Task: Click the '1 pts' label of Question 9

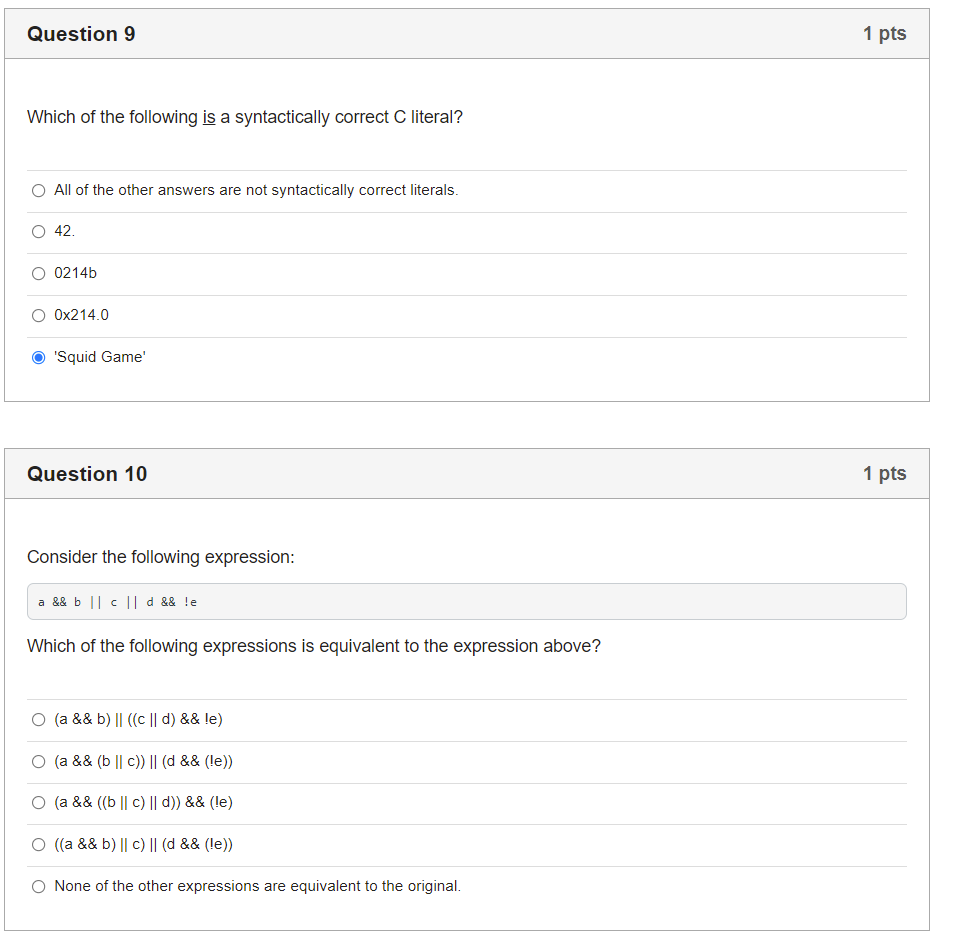Action: (884, 33)
